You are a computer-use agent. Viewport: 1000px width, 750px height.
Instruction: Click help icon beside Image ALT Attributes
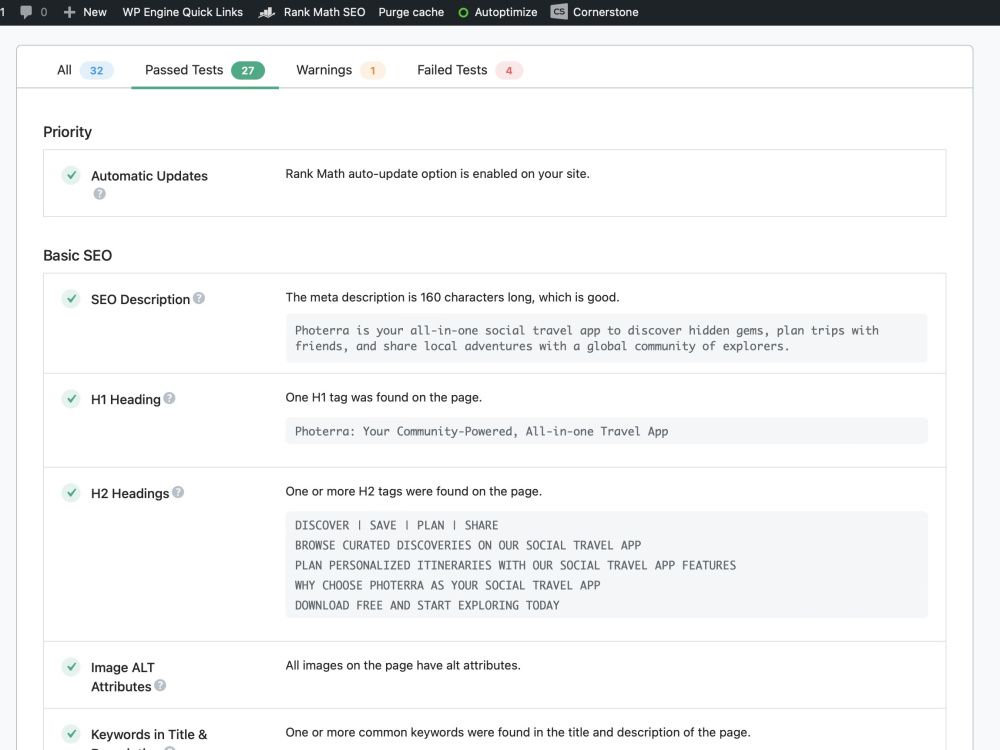point(160,685)
